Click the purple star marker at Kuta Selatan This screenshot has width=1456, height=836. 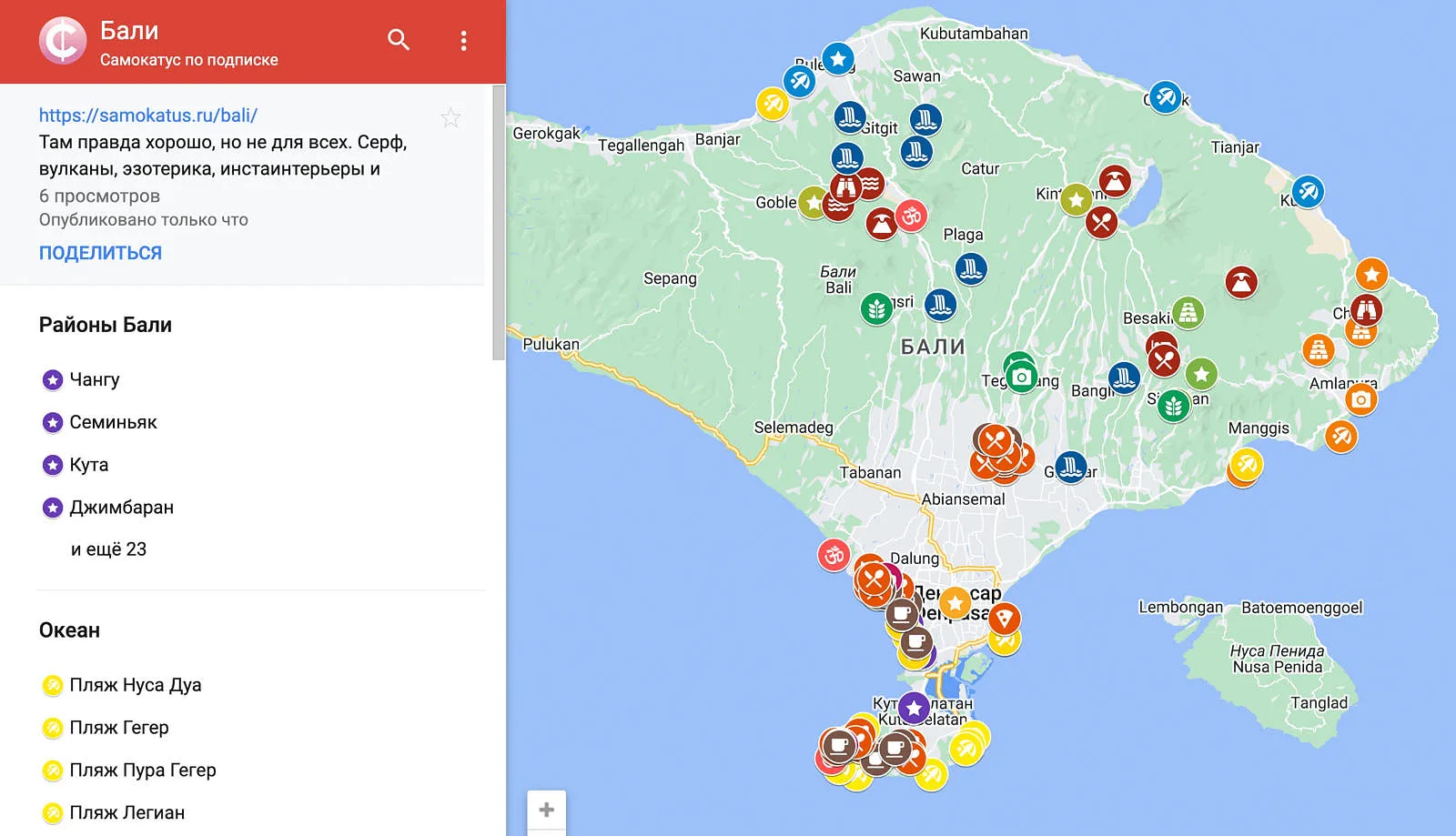click(x=914, y=708)
